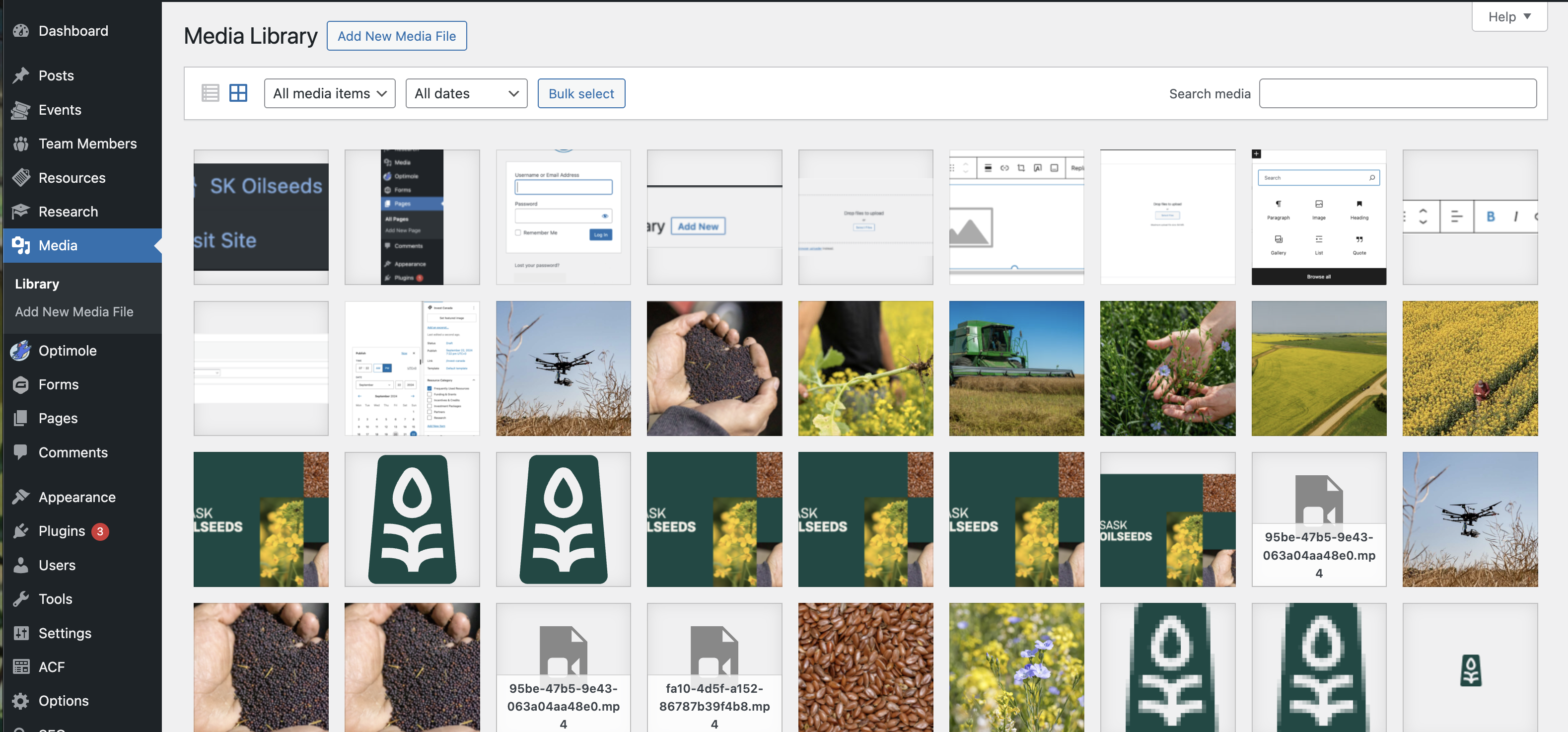This screenshot has width=1568, height=732.
Task: Click the Options gear icon
Action: click(21, 701)
